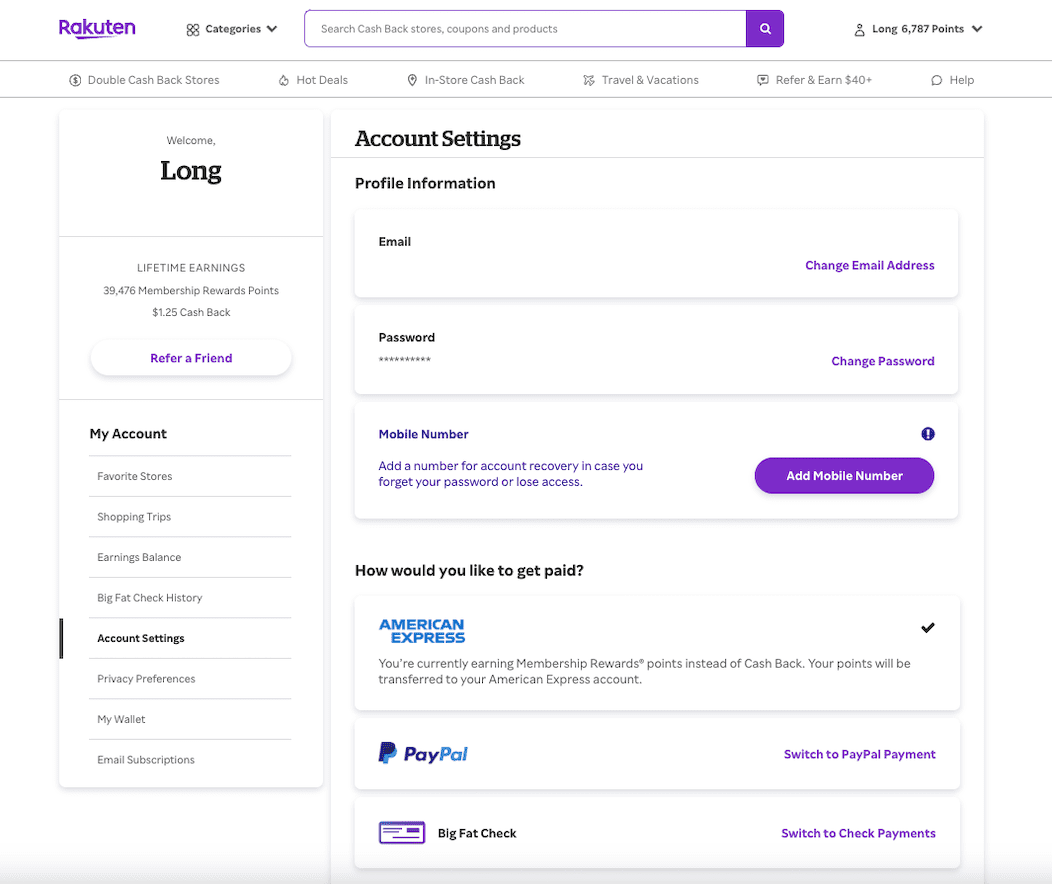Open Privacy Preferences in sidebar

pyautogui.click(x=146, y=679)
